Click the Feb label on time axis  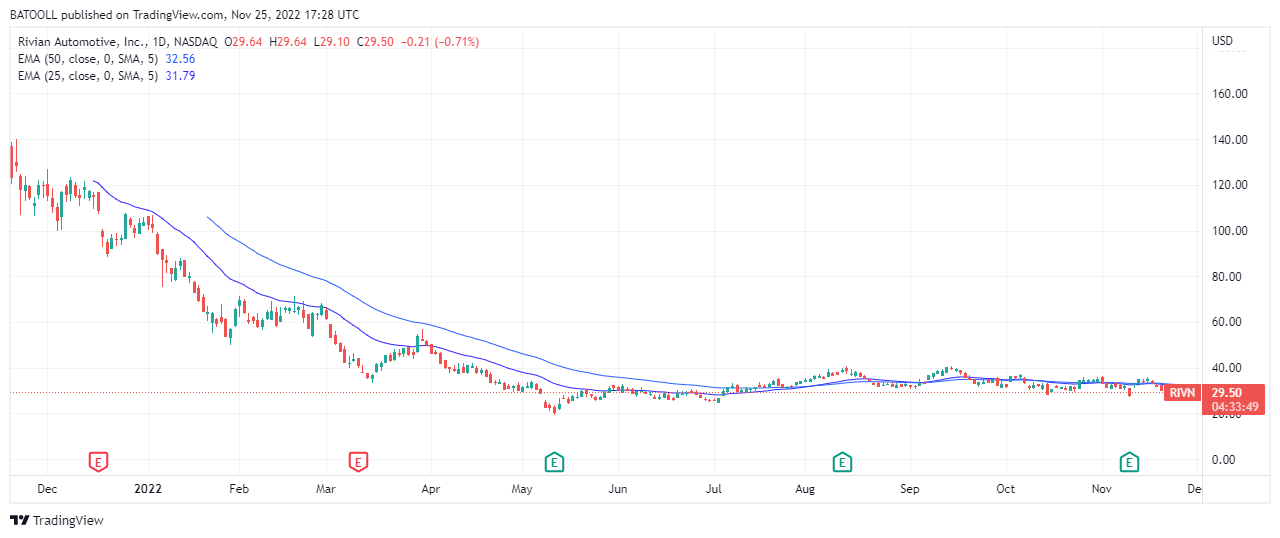click(x=238, y=489)
